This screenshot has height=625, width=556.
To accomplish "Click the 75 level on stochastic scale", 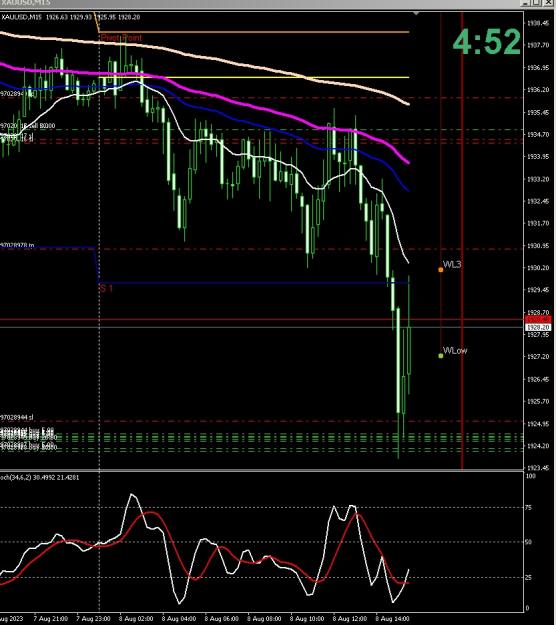I will [x=529, y=507].
